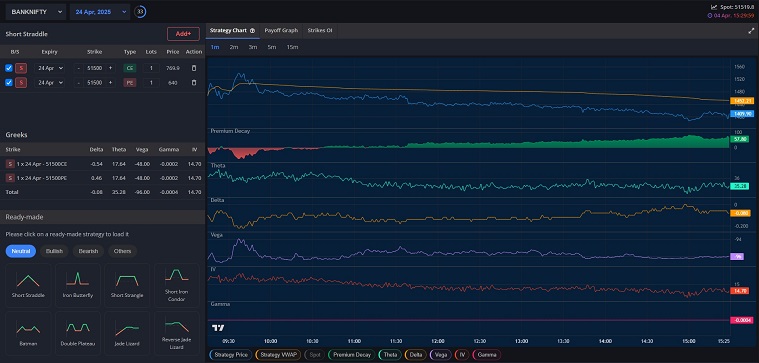
Task: Select the 3m chart interval
Action: click(x=253, y=47)
